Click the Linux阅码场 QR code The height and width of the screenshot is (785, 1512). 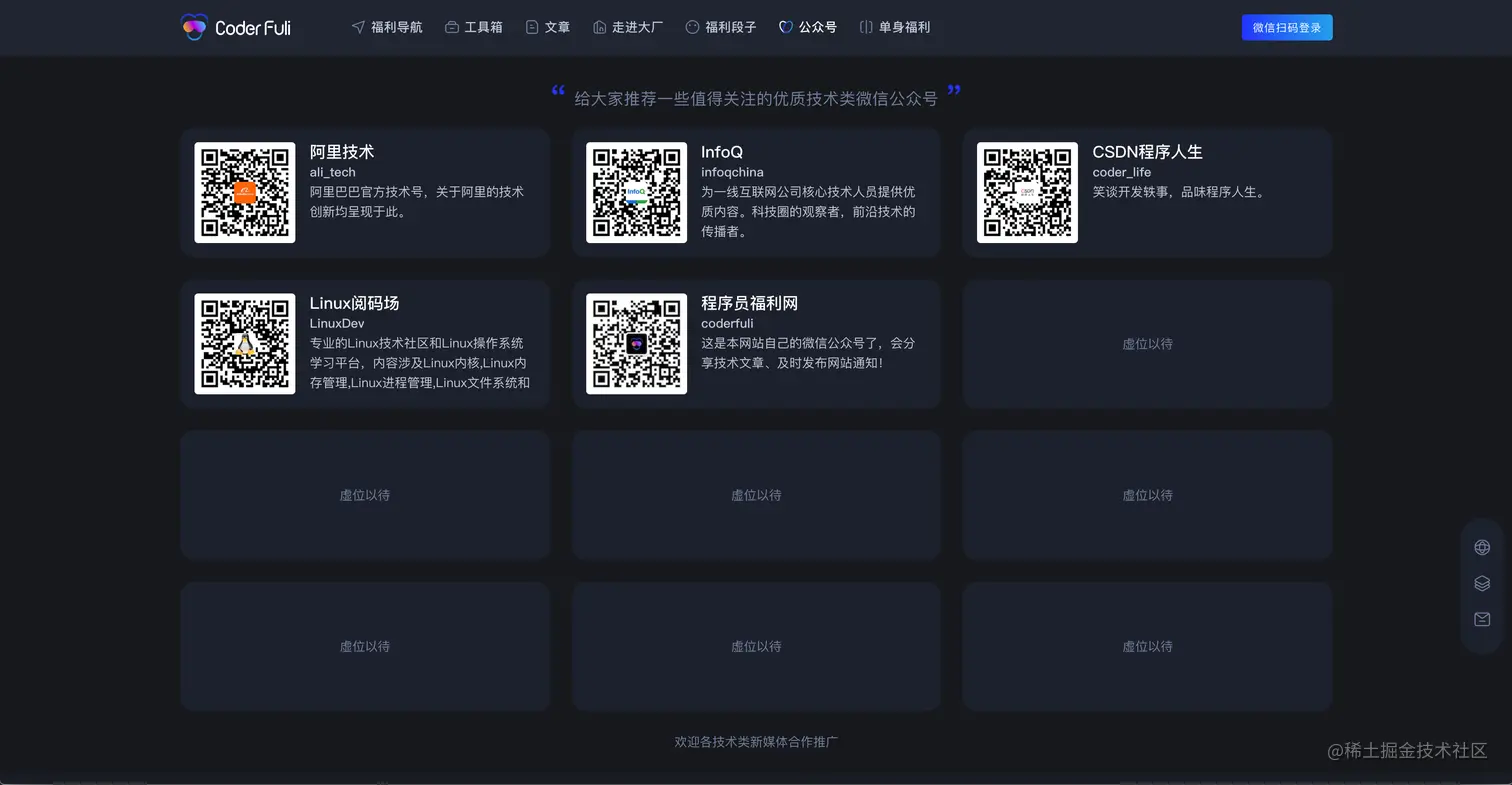click(244, 342)
